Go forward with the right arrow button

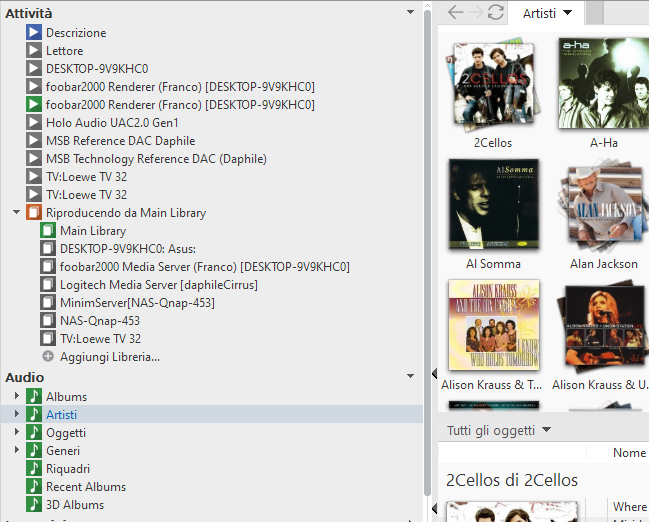click(x=476, y=12)
